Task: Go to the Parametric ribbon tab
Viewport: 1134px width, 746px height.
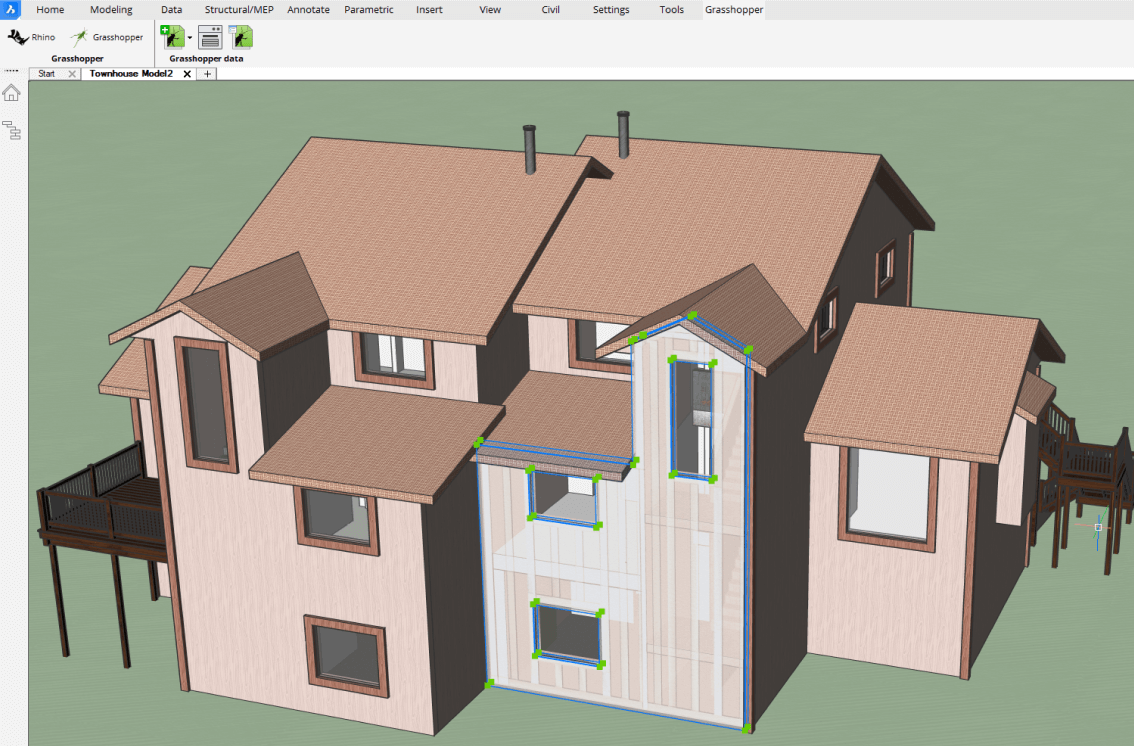Action: (369, 10)
